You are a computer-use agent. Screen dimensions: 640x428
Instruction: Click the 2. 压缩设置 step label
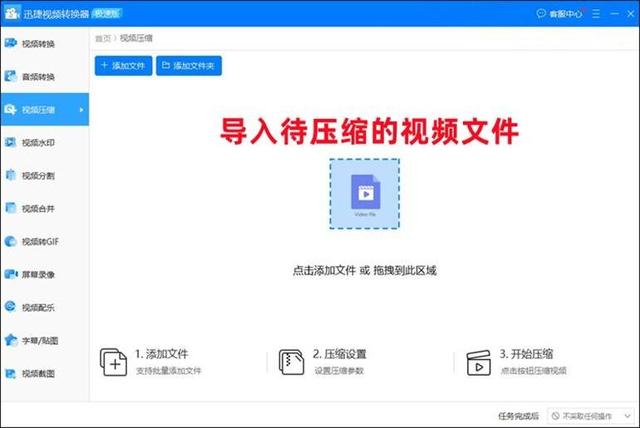click(x=340, y=354)
